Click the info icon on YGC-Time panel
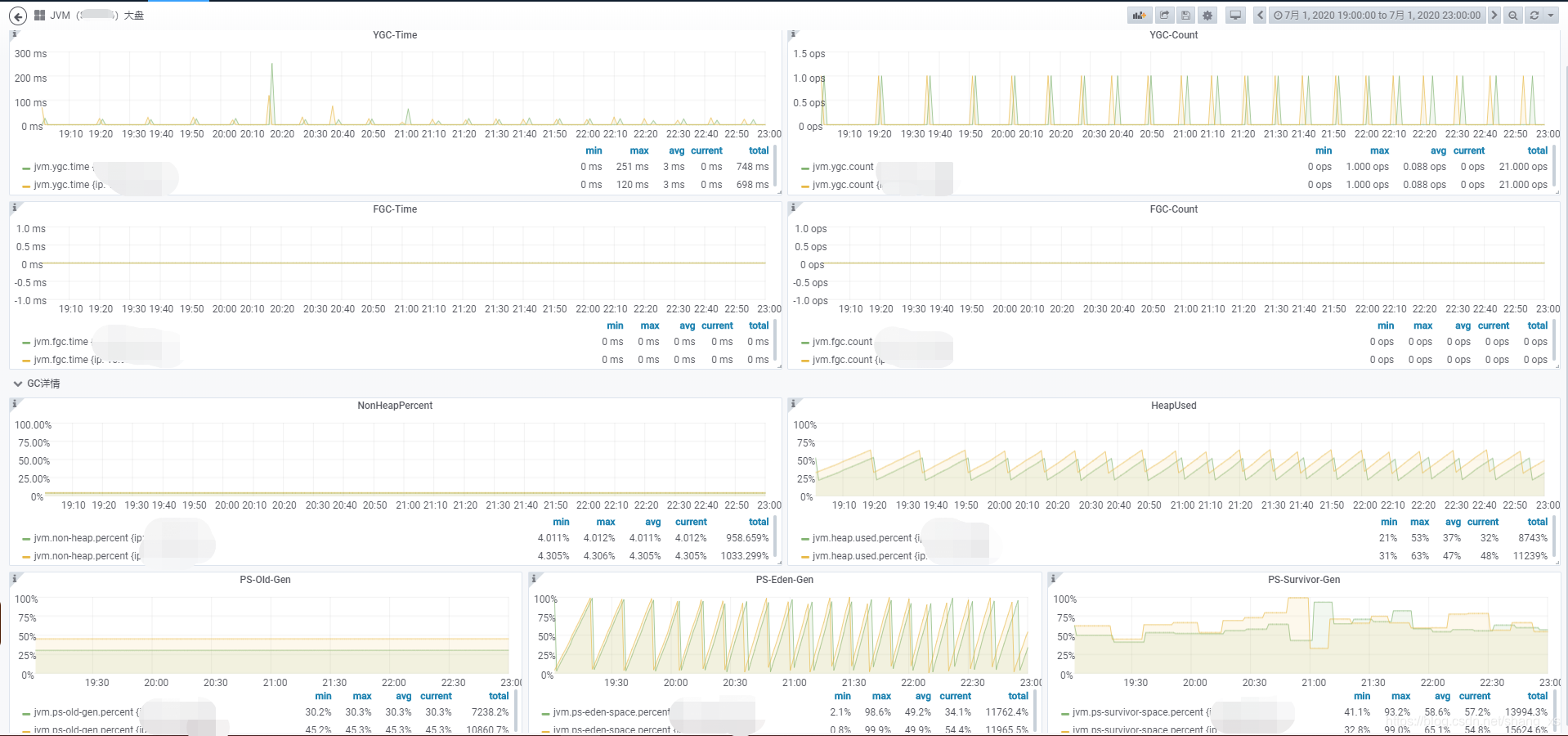 tap(14, 34)
